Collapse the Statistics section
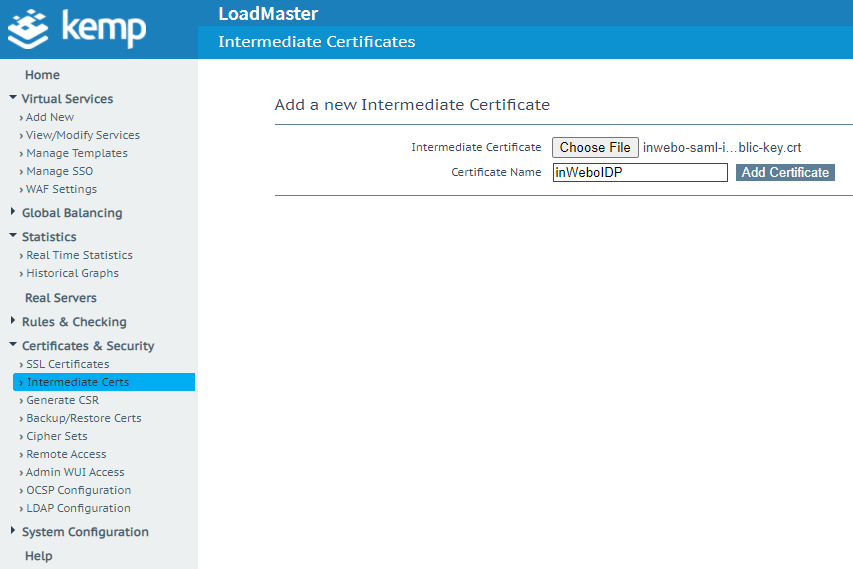Image resolution: width=853 pixels, height=569 pixels. [x=13, y=236]
